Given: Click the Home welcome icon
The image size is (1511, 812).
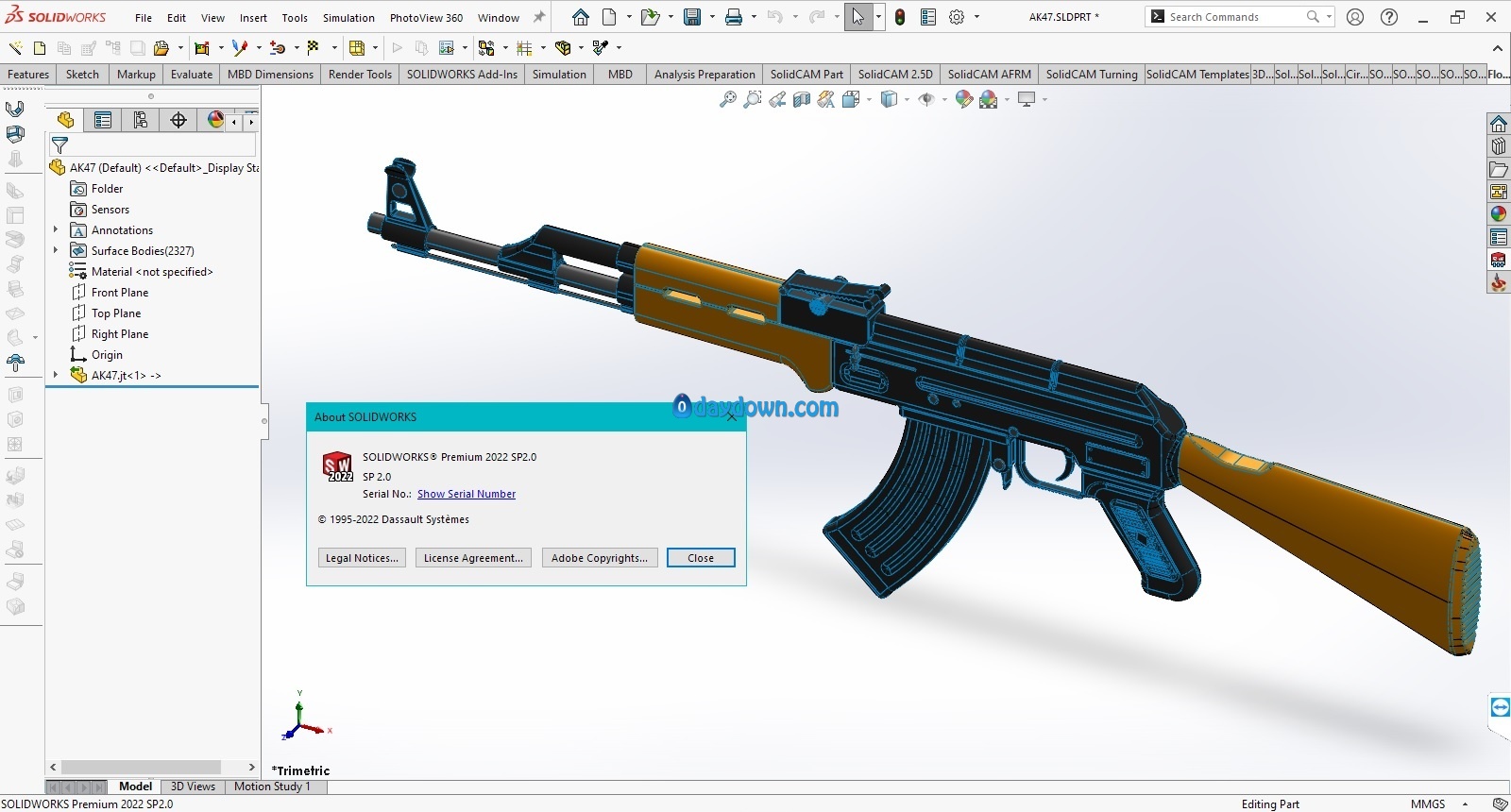Looking at the screenshot, I should [581, 17].
